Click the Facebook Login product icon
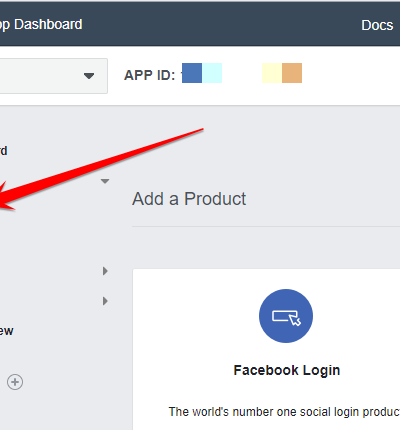 [x=286, y=316]
